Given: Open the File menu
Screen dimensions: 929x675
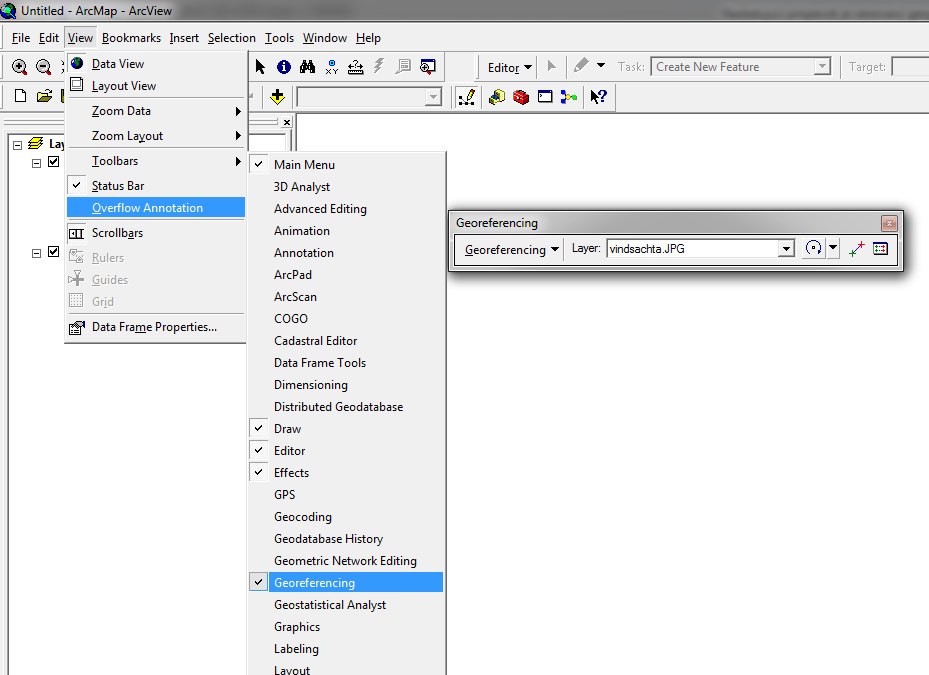Looking at the screenshot, I should pos(21,38).
